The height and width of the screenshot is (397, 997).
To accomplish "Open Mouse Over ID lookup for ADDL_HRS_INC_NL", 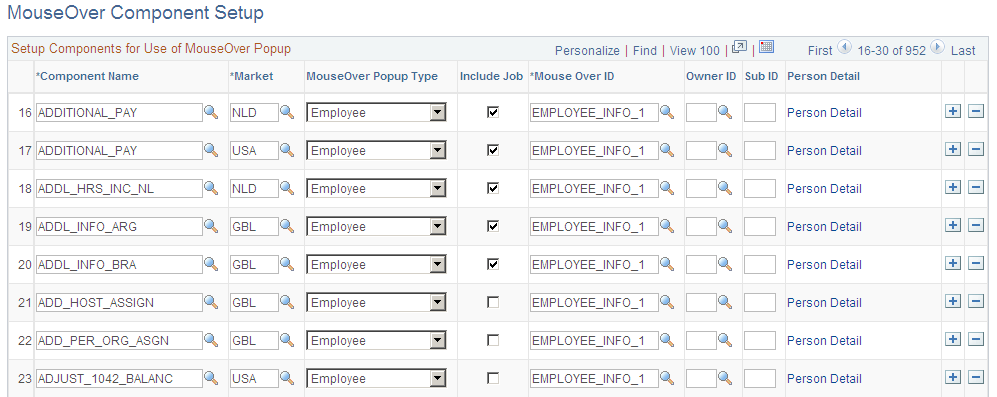I will (x=667, y=188).
